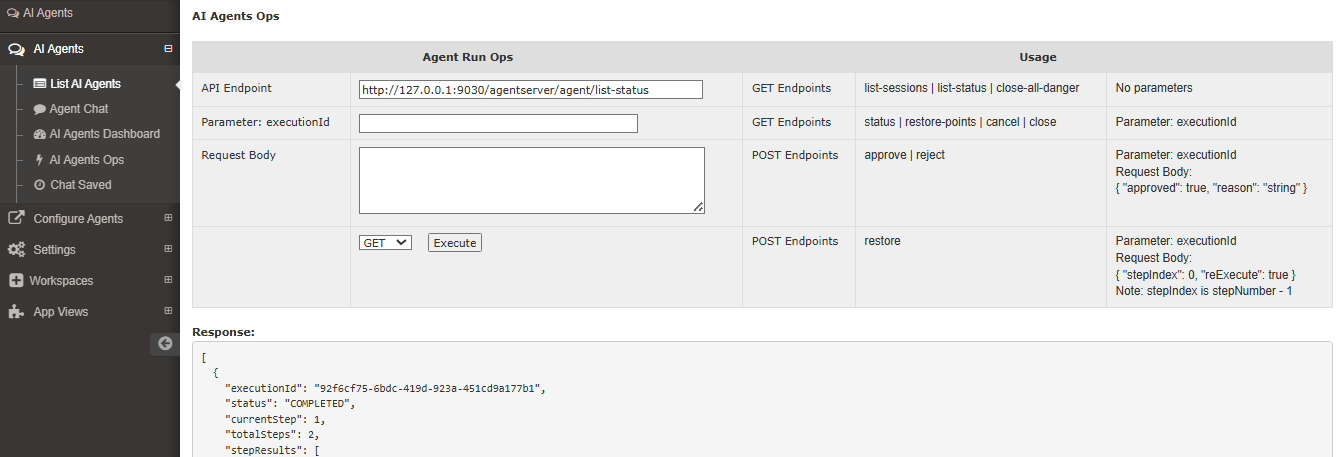The image size is (1336, 457).
Task: Expand the Configure Agents section
Action: coord(168,218)
